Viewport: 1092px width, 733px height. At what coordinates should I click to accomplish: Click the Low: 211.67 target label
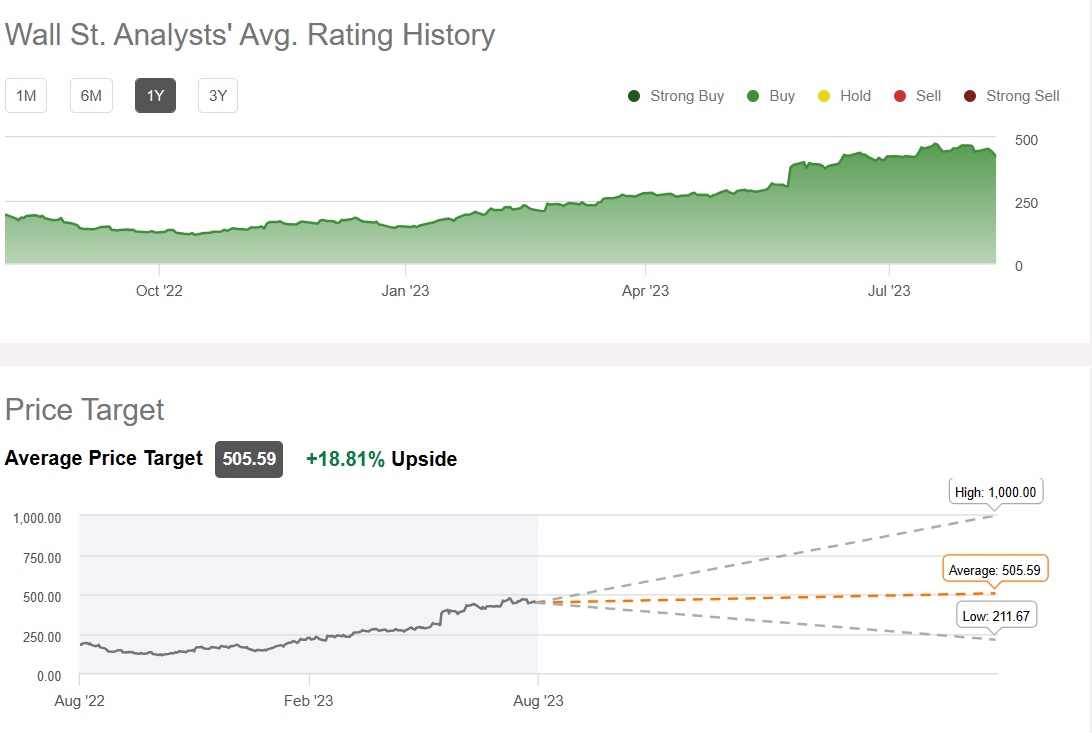(996, 616)
